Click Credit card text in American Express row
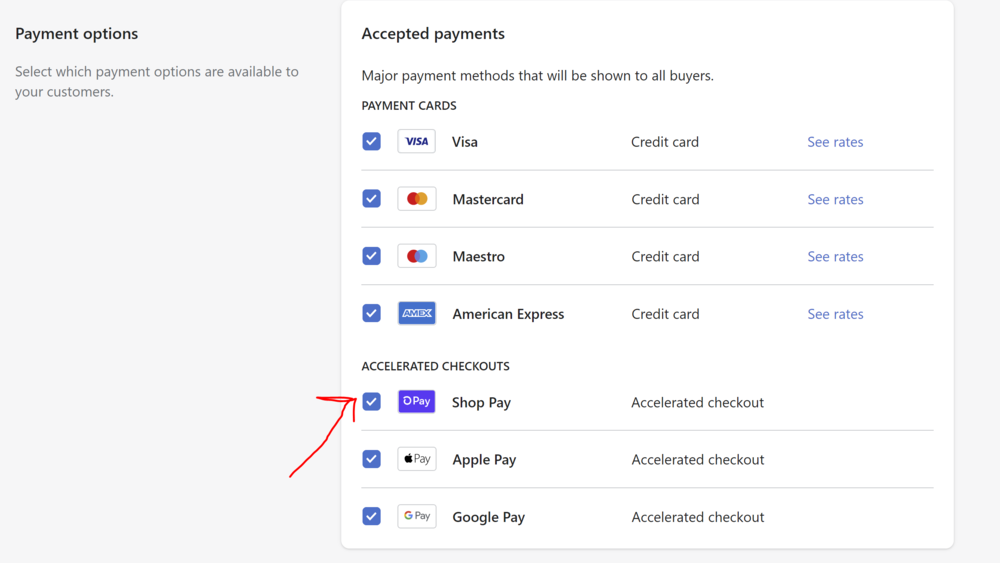This screenshot has height=563, width=1000. 665,314
